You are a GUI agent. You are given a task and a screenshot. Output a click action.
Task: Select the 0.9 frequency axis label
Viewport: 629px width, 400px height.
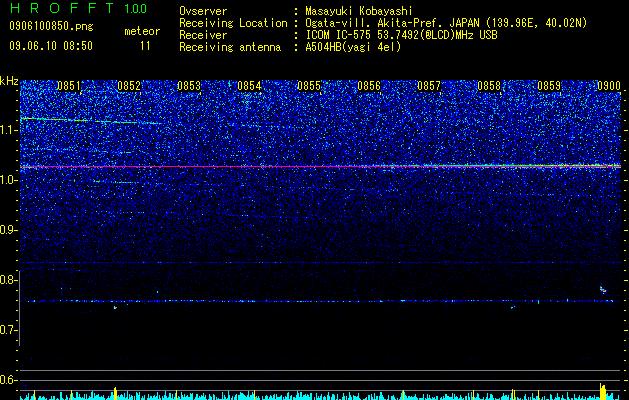(x=9, y=230)
